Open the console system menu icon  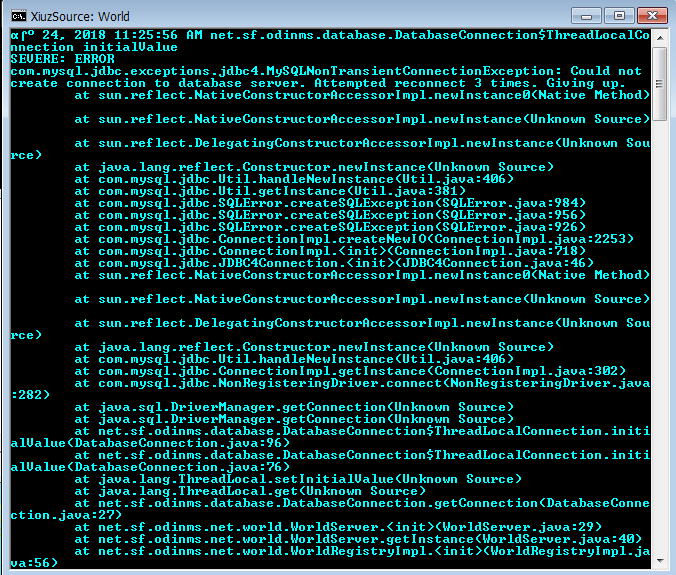19,16
